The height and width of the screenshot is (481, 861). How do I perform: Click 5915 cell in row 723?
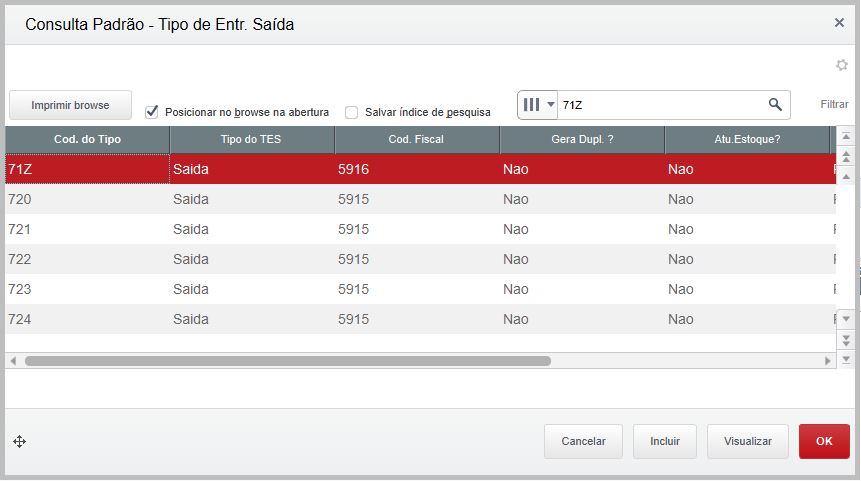pos(417,289)
